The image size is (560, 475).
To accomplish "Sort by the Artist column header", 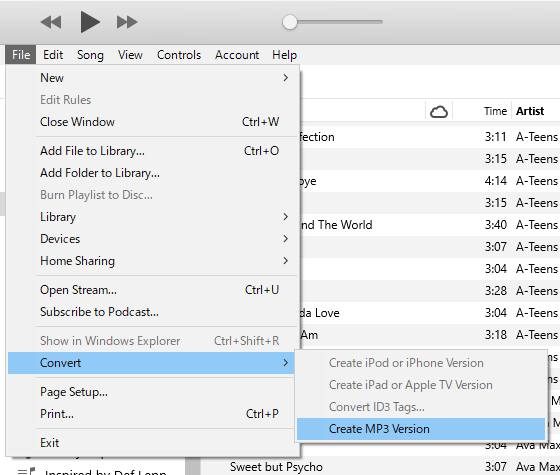I will click(530, 111).
